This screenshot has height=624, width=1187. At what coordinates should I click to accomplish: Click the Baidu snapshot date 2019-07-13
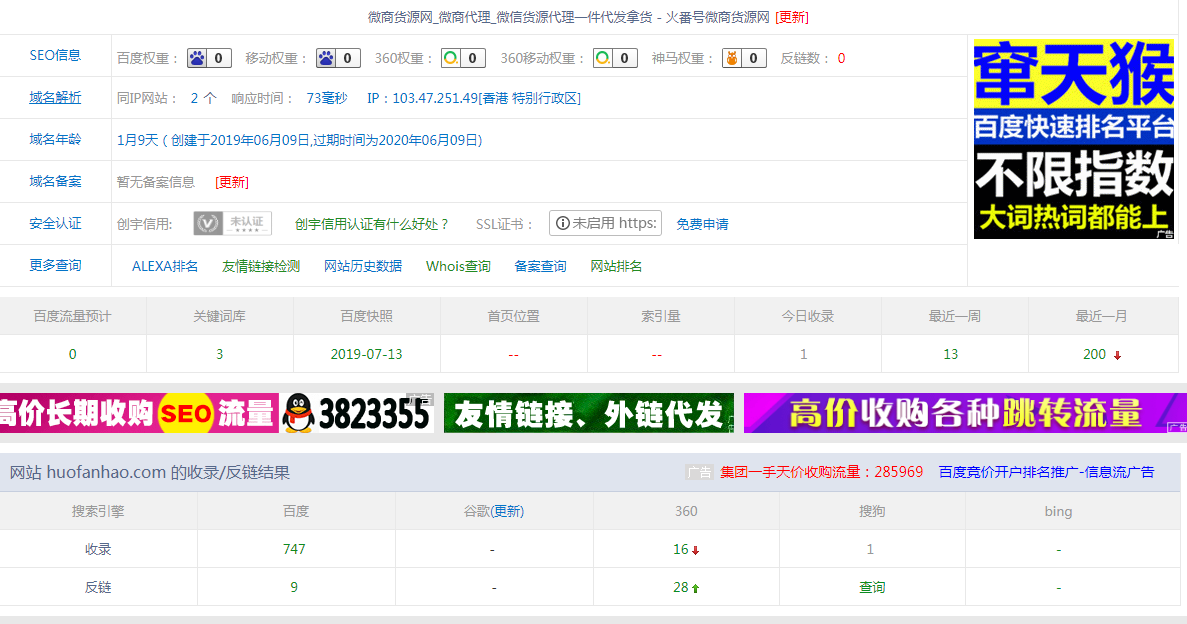point(366,354)
